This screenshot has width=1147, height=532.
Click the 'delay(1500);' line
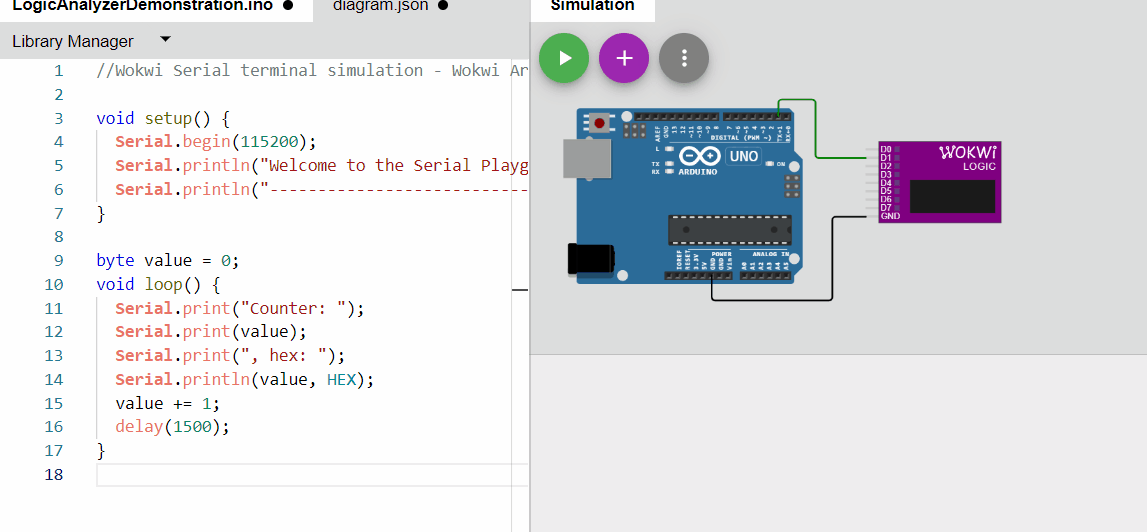[x=172, y=427]
